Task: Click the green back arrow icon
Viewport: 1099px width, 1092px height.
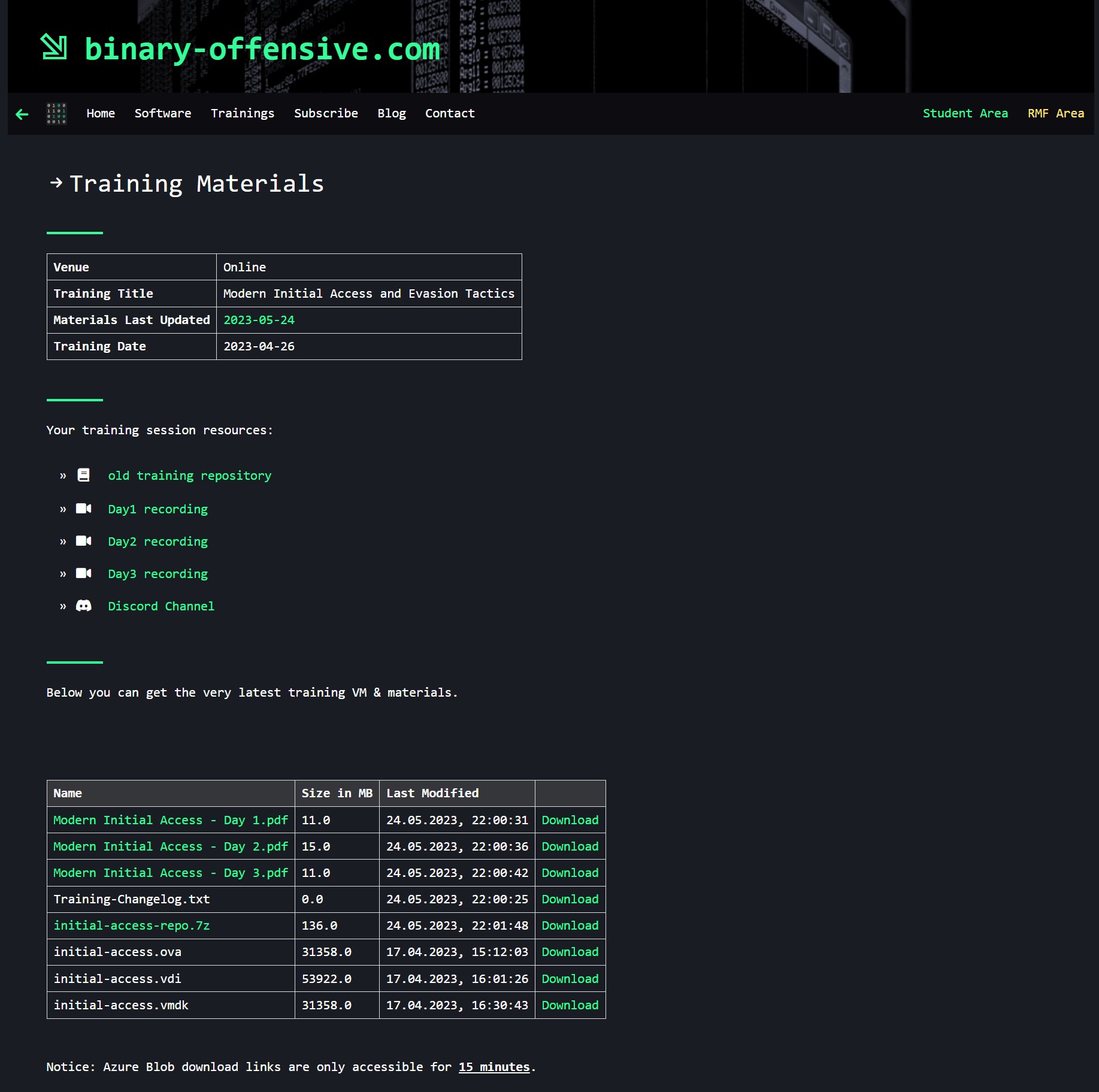Action: pos(22,114)
